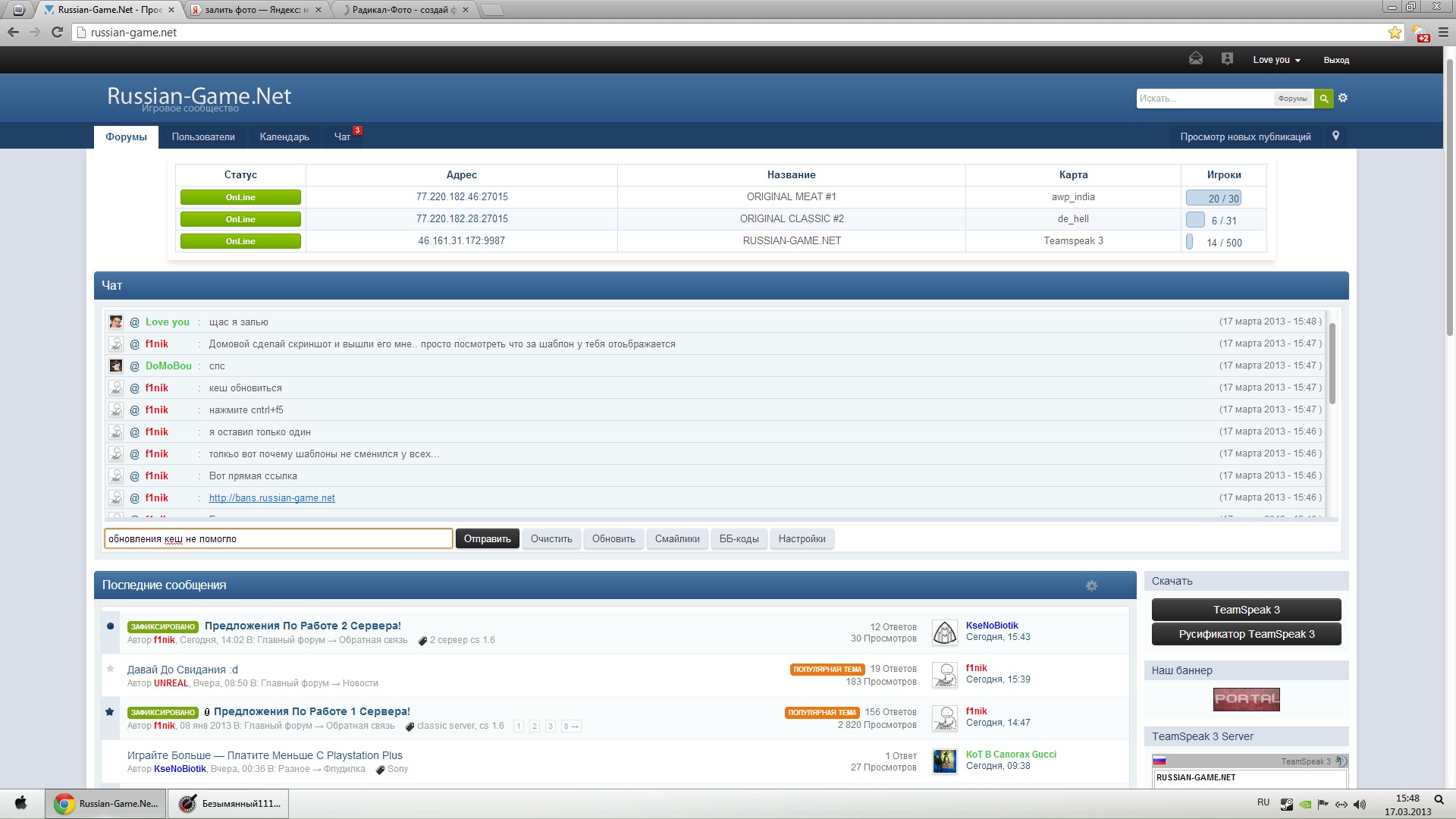Expand the Love you user menu

click(x=1276, y=60)
